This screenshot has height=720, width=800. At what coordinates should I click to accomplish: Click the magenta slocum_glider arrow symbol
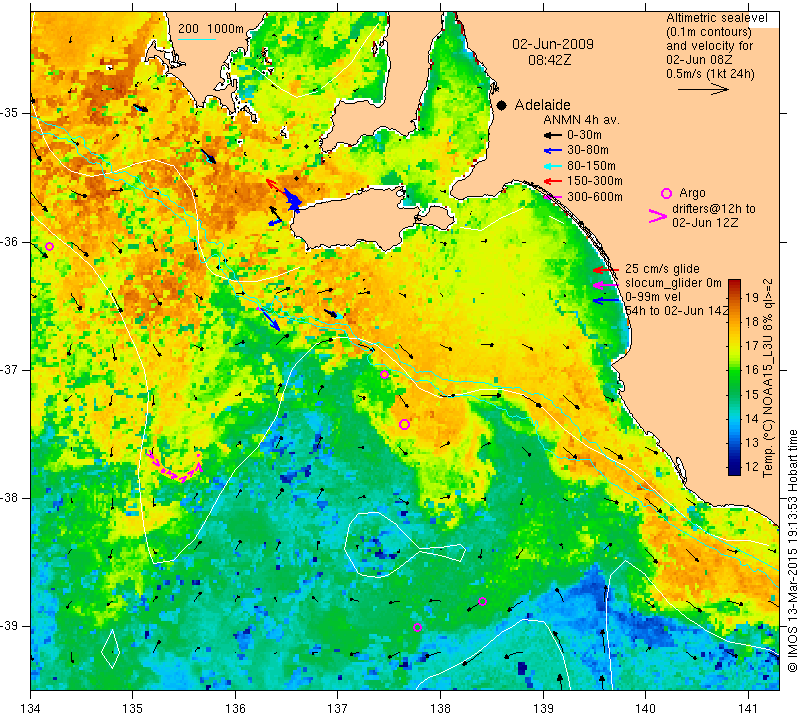click(x=606, y=284)
